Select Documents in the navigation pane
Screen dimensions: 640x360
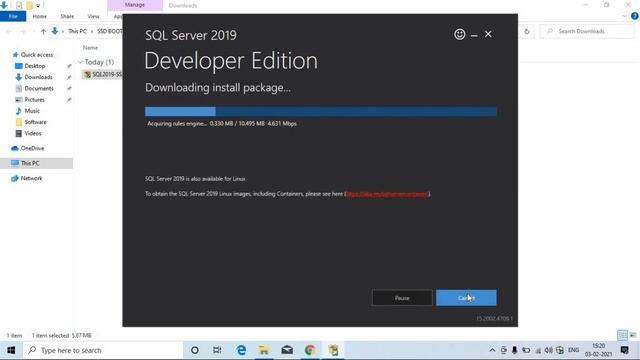coord(39,88)
